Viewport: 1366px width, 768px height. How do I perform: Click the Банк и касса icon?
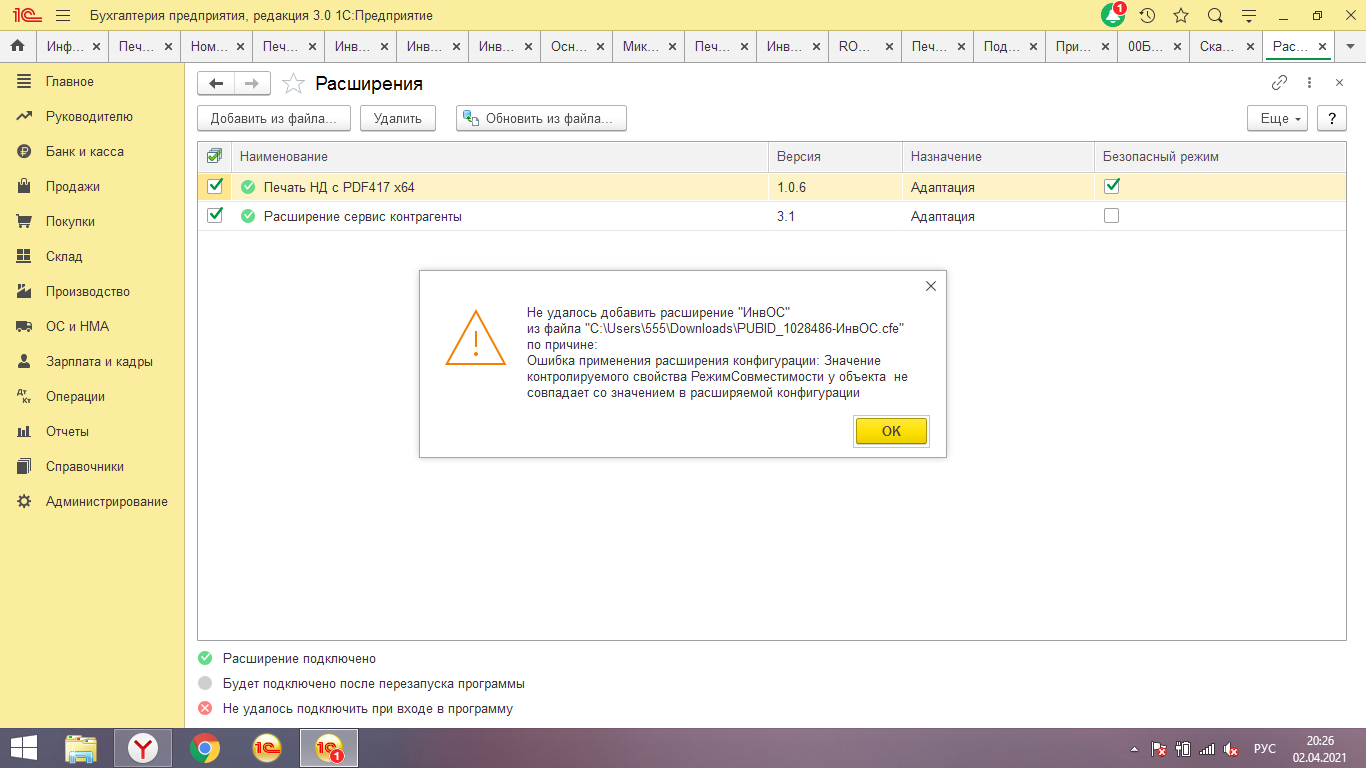pyautogui.click(x=25, y=151)
